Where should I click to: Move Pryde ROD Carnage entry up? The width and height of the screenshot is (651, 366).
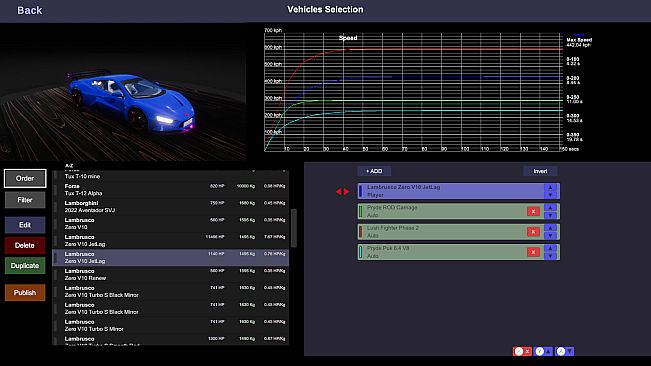[551, 207]
